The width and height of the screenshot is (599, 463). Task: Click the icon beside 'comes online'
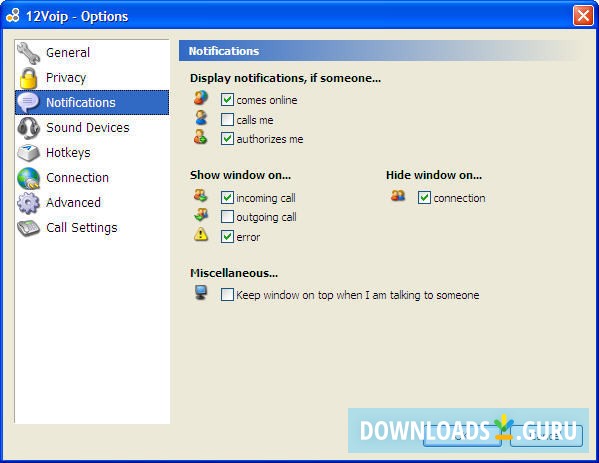(201, 98)
